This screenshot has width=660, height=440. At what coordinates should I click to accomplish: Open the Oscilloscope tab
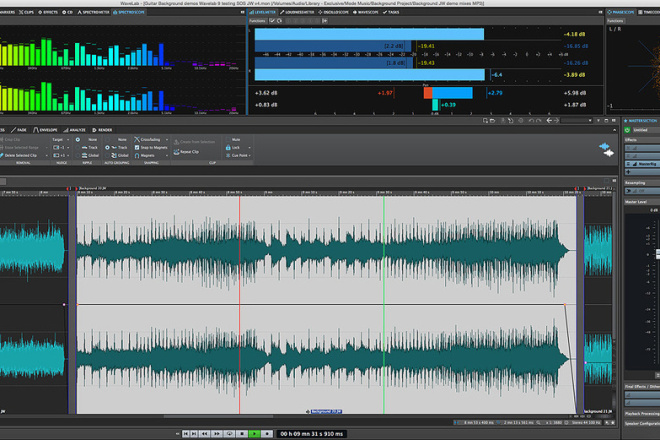point(333,12)
